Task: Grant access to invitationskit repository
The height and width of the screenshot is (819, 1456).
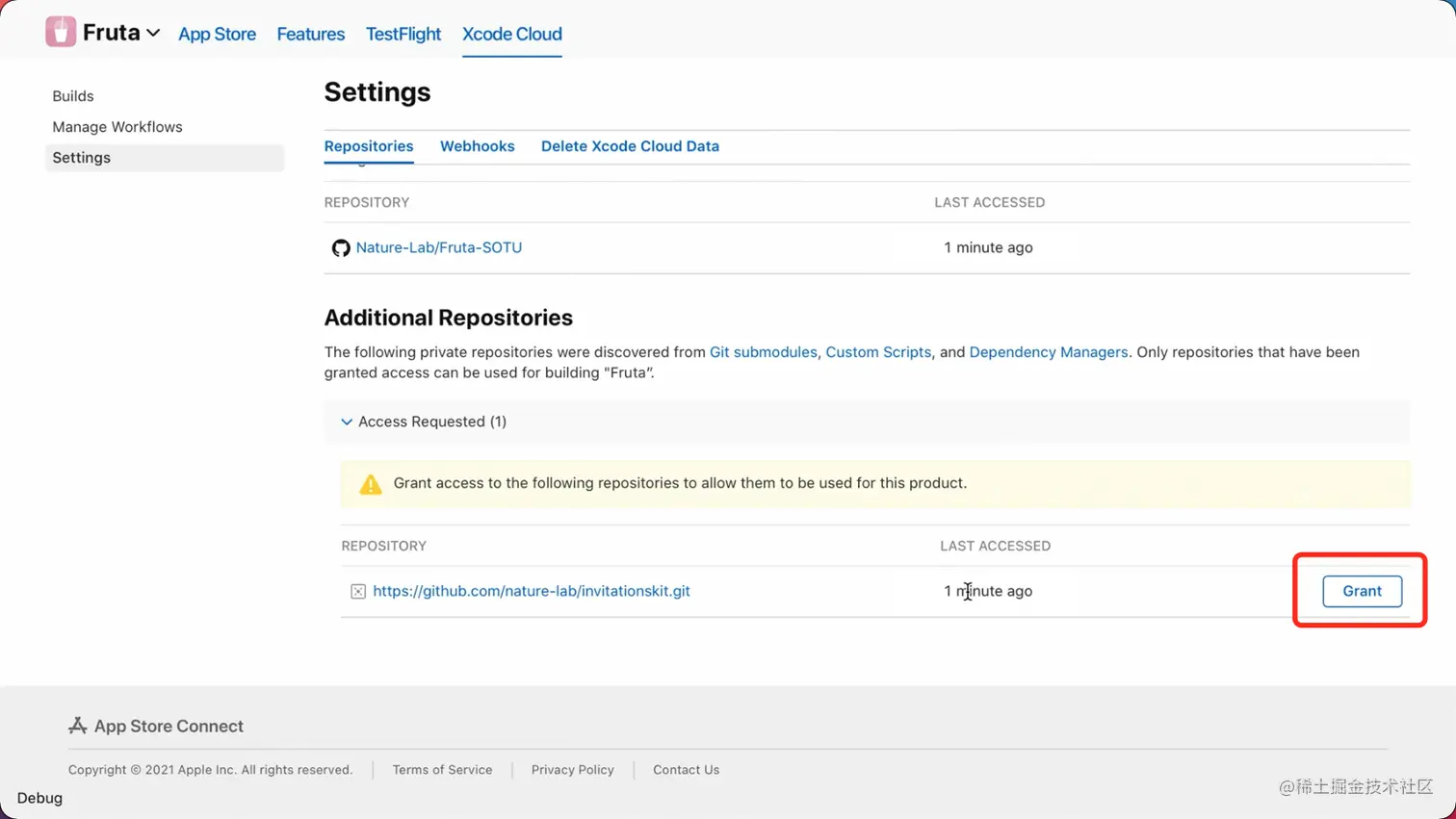Action: click(1362, 591)
